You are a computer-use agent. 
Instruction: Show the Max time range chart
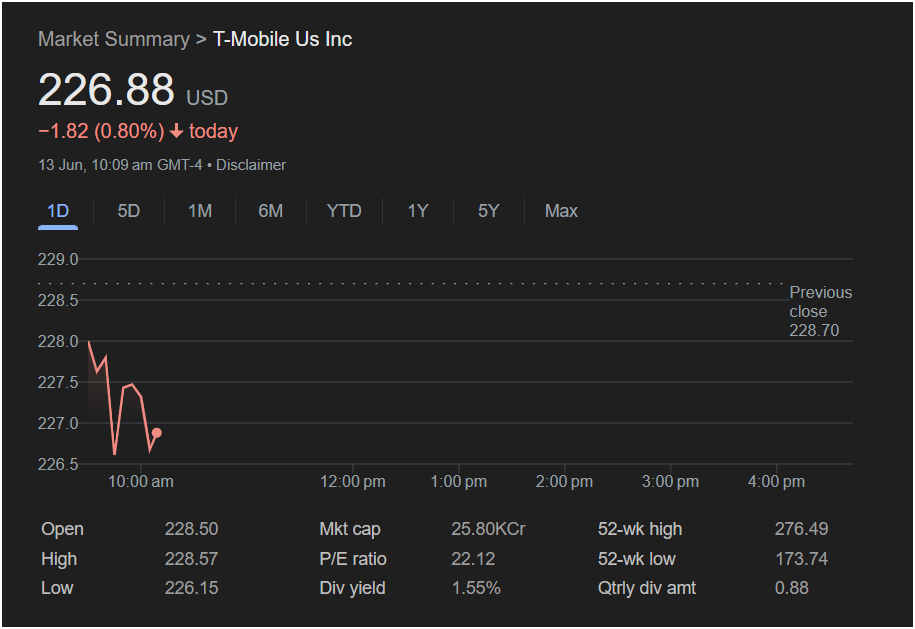click(561, 211)
